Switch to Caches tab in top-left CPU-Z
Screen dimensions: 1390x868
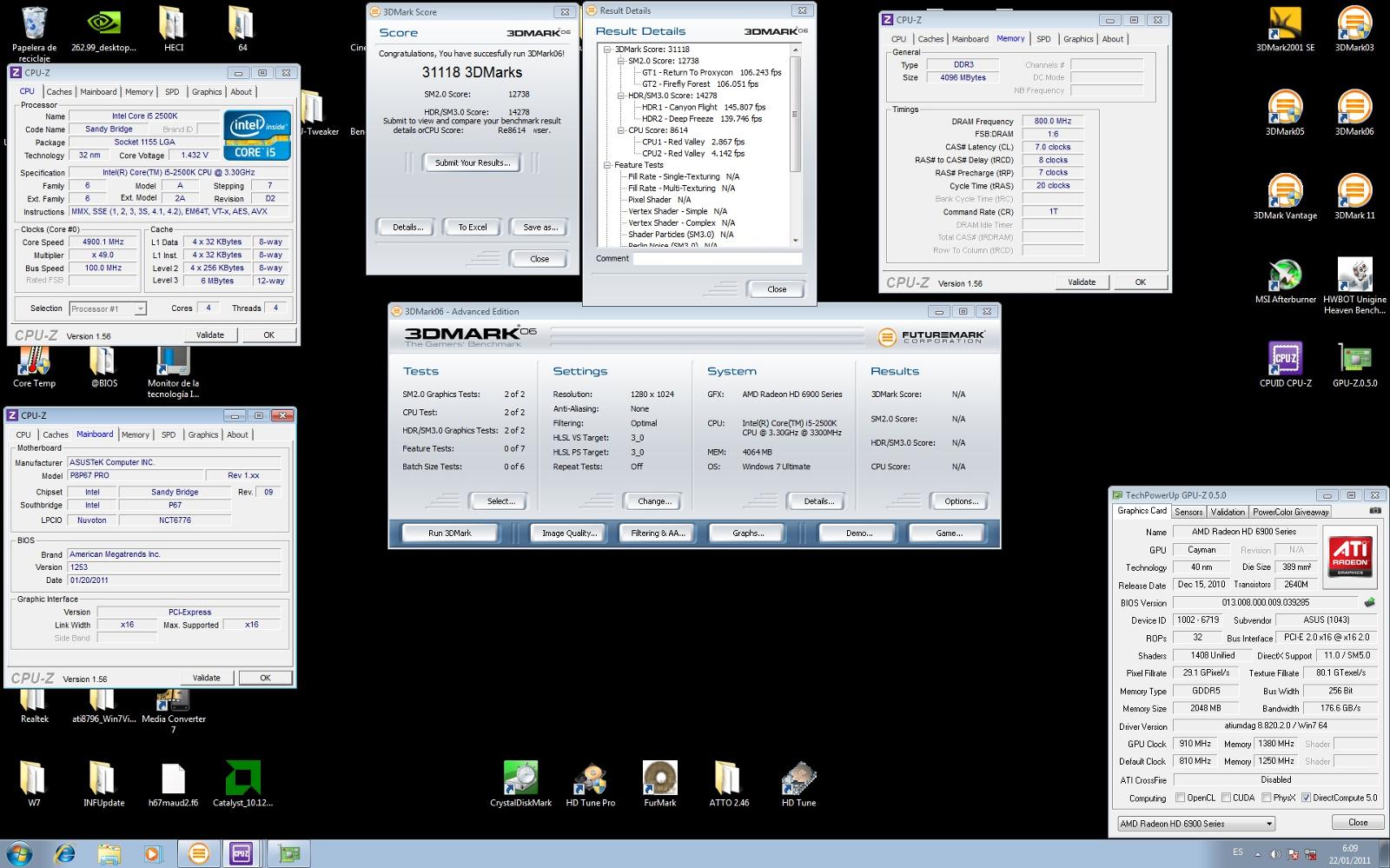pos(59,91)
